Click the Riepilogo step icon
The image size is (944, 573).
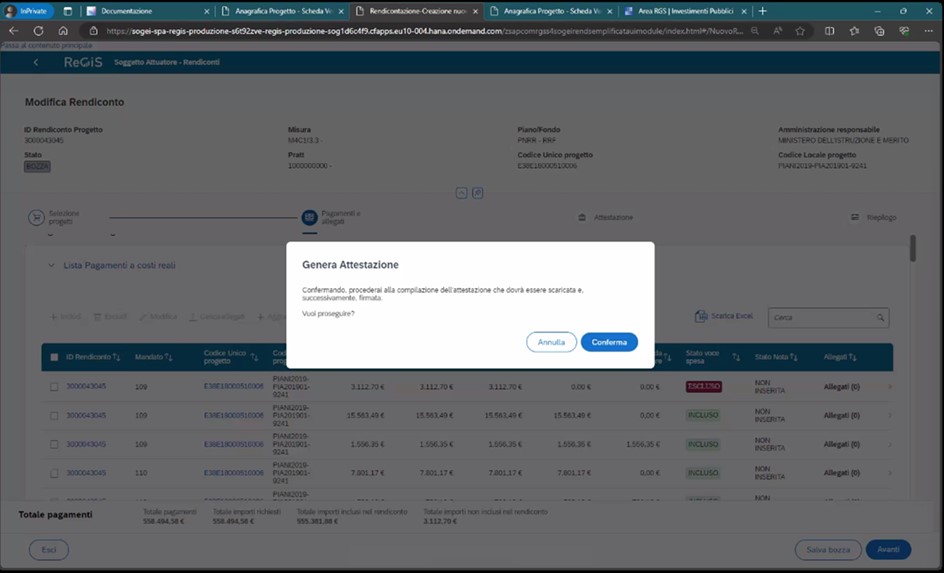pyautogui.click(x=856, y=217)
